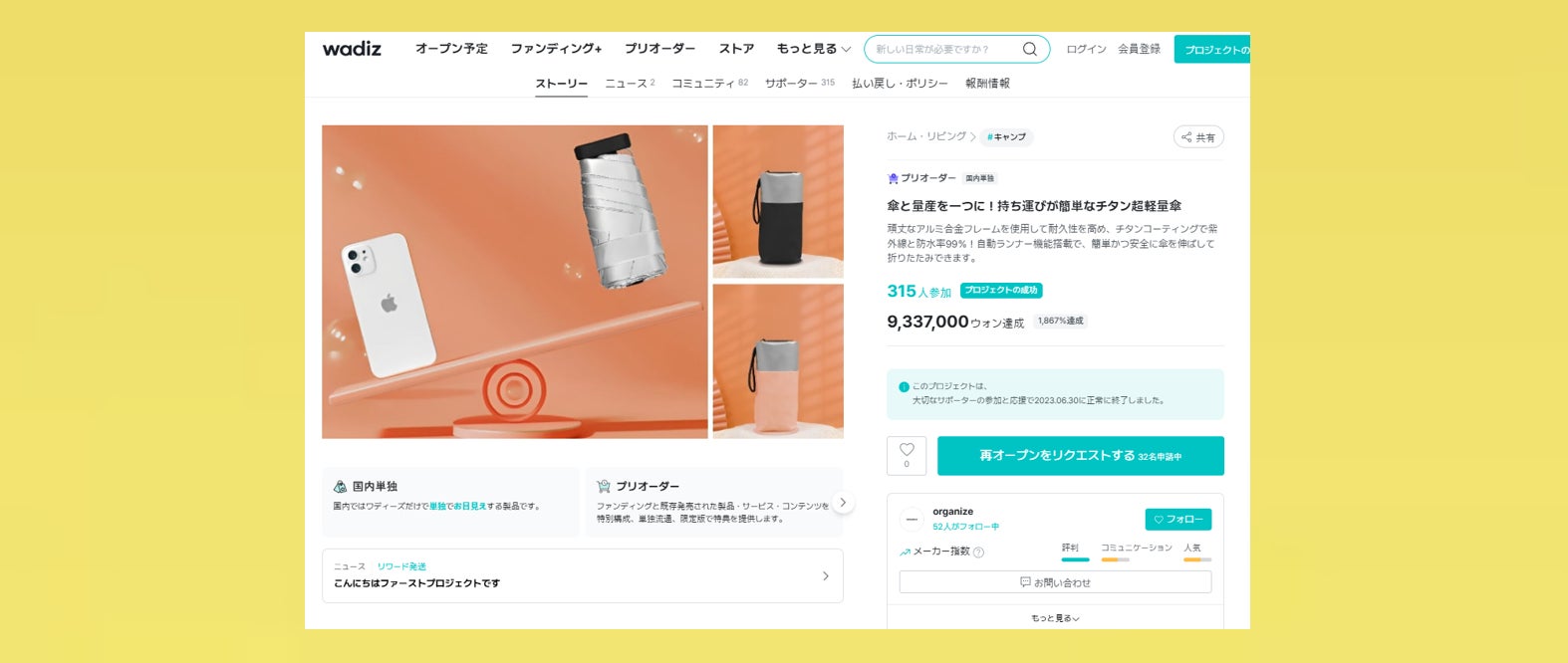Image resolution: width=1568 pixels, height=663 pixels.
Task: Expand もっと見る under maker card
Action: click(x=1055, y=618)
